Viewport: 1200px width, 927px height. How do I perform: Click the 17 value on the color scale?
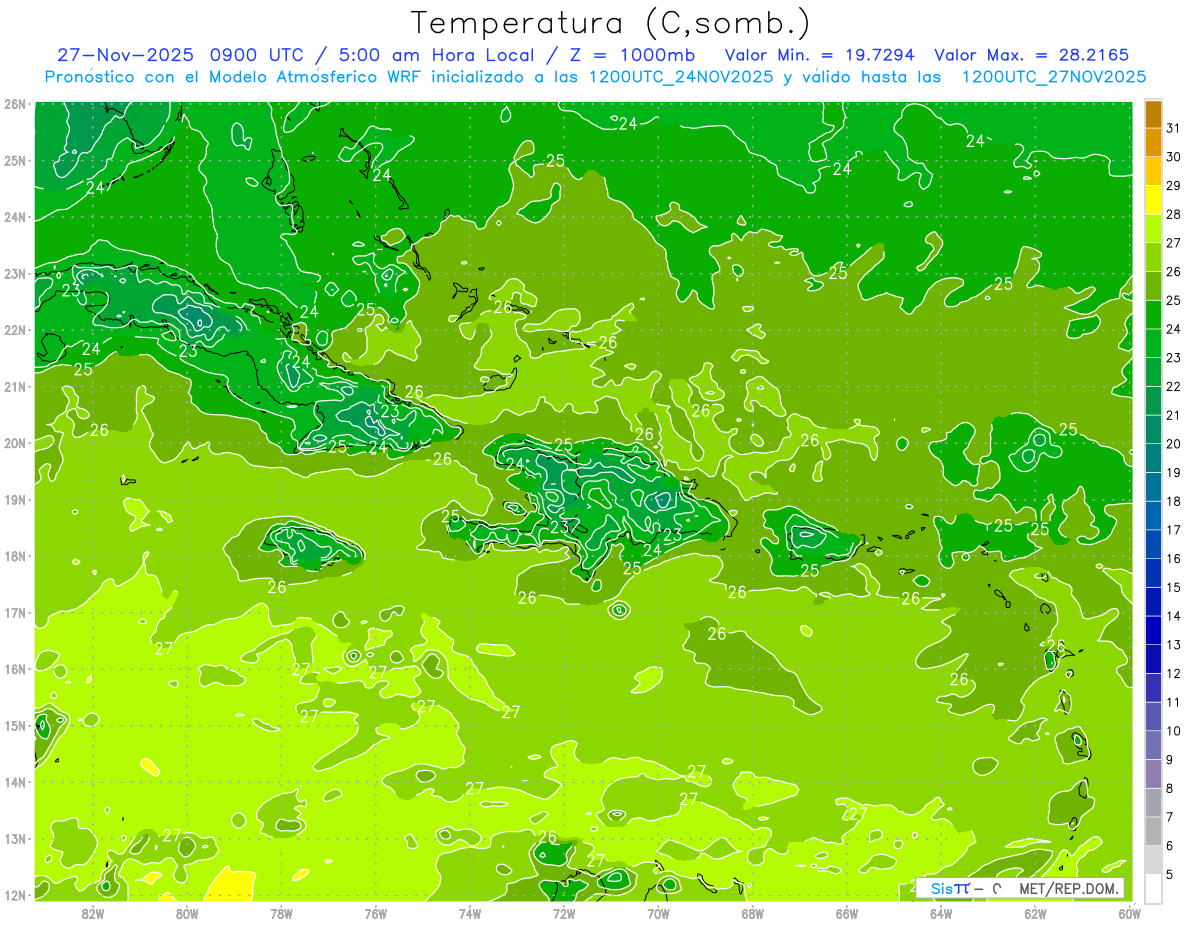[1174, 530]
